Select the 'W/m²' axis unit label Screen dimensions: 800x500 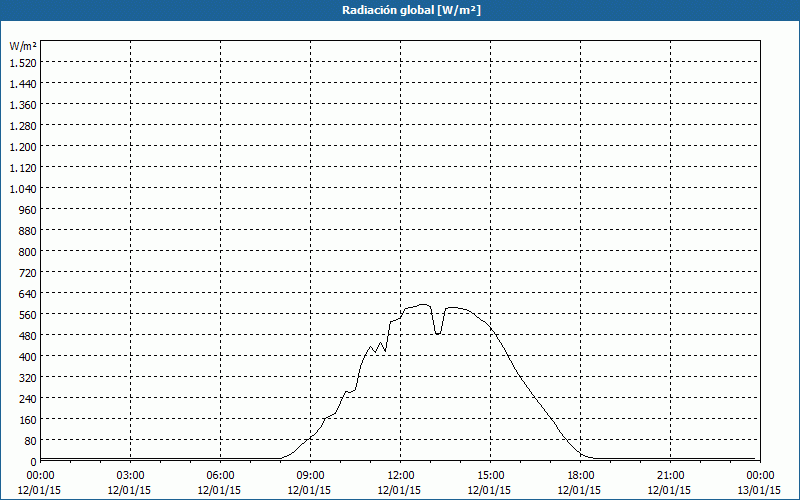pos(23,46)
